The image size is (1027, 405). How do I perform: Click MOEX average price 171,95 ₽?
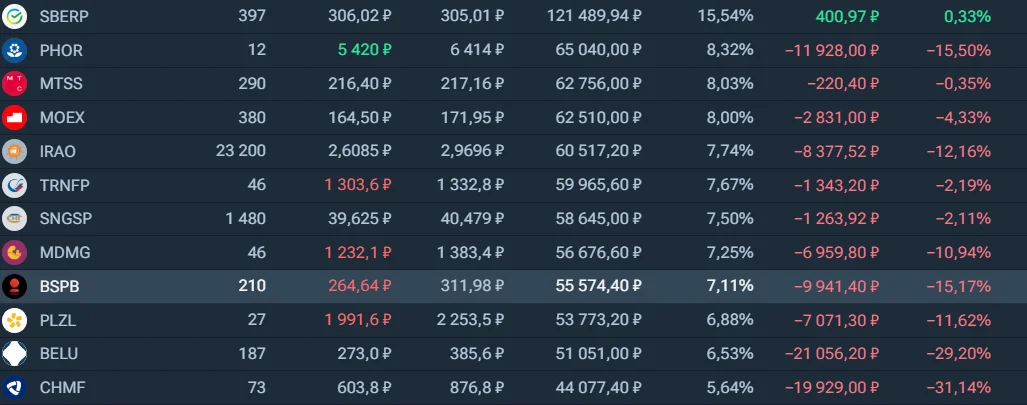coord(472,118)
